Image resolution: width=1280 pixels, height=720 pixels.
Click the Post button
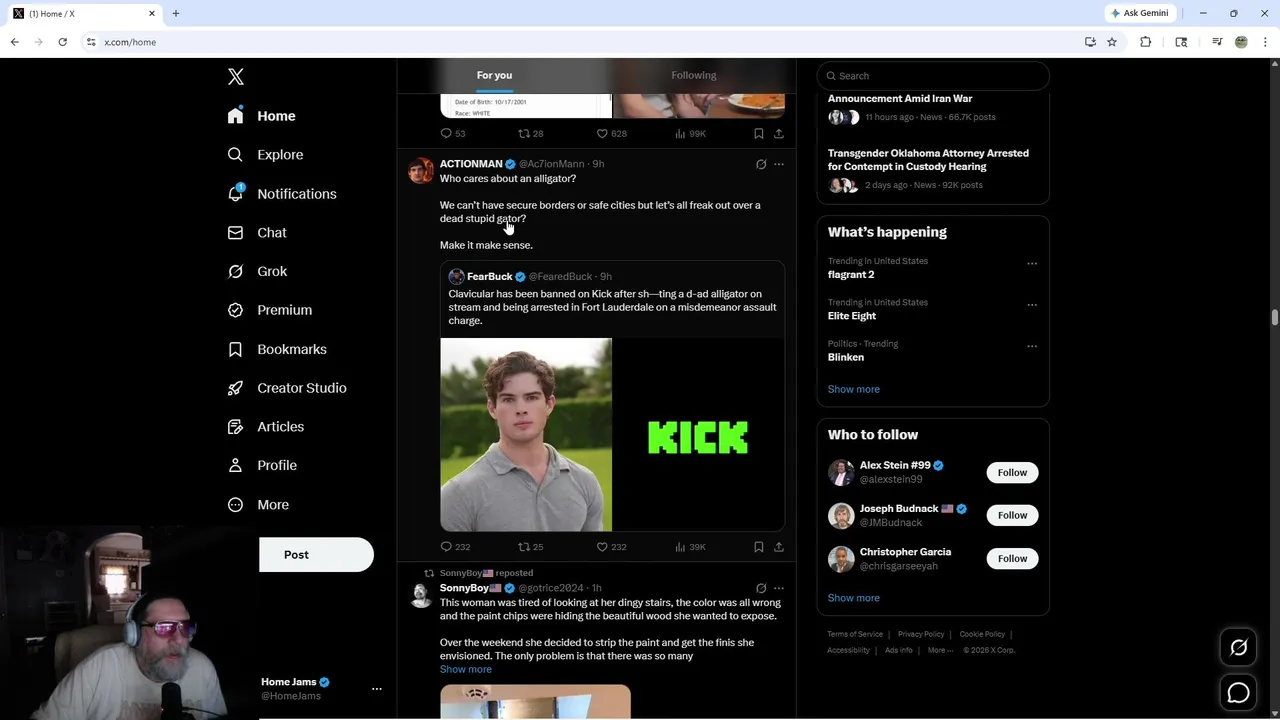(316, 555)
